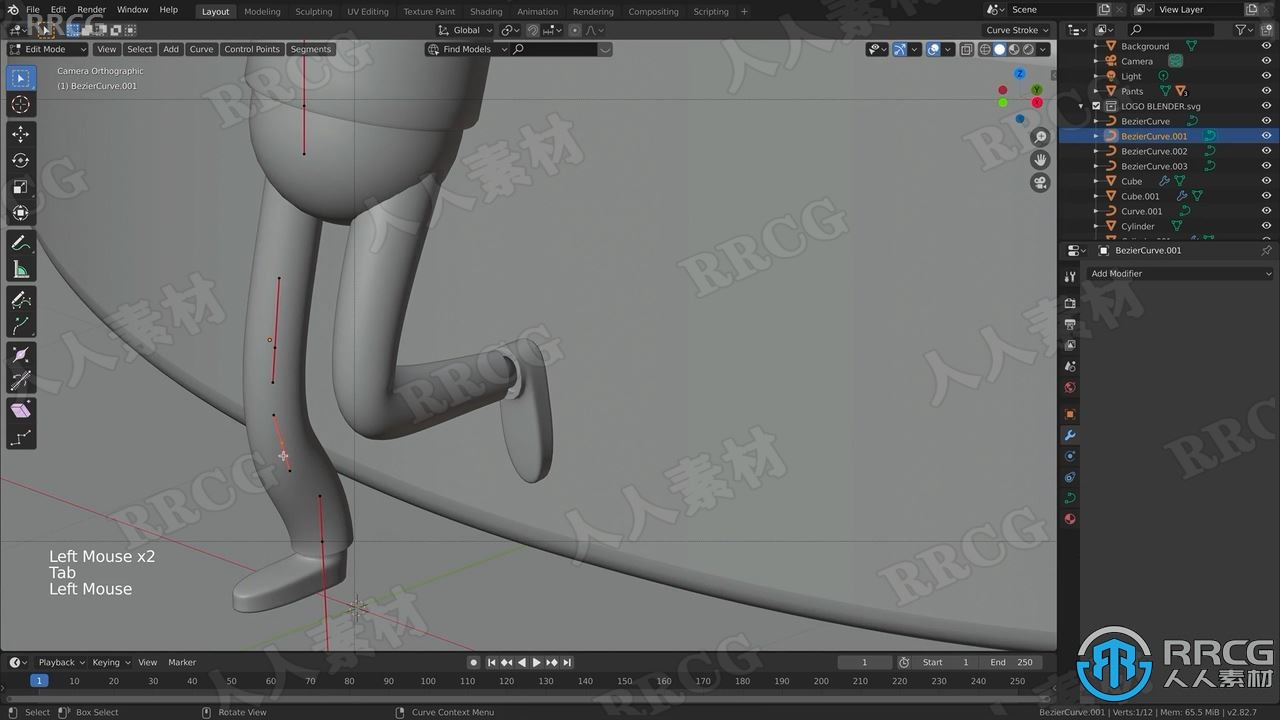The width and height of the screenshot is (1280, 720).
Task: Open the Render menu
Action: [x=91, y=10]
